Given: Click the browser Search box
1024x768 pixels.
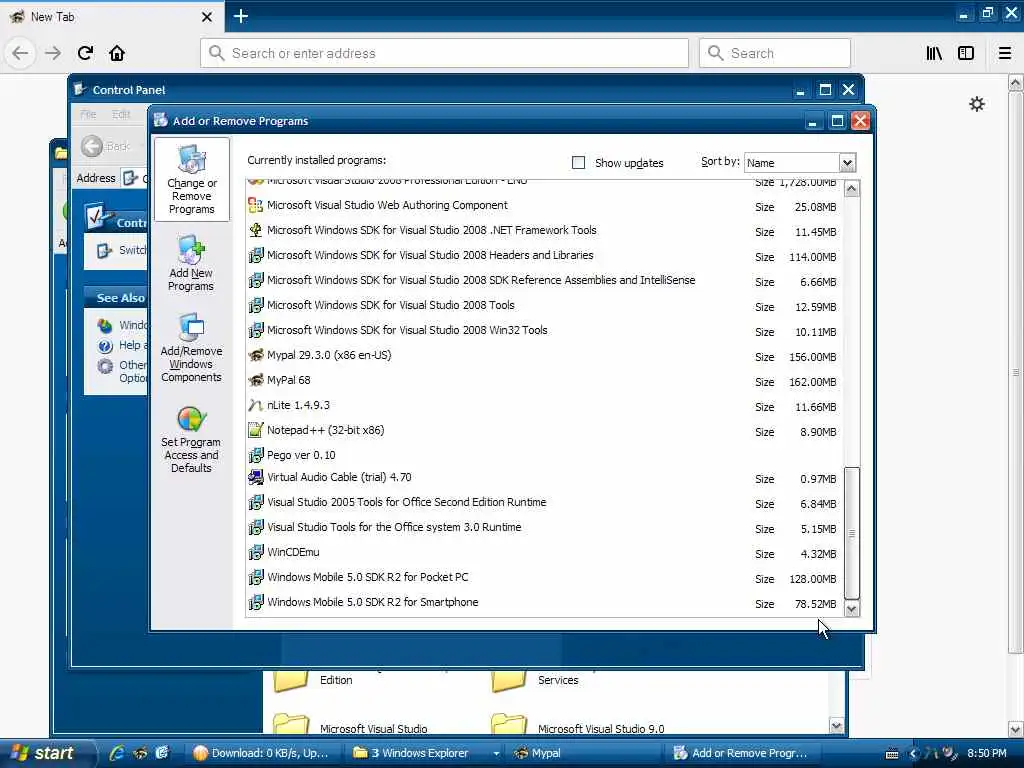Looking at the screenshot, I should point(775,53).
